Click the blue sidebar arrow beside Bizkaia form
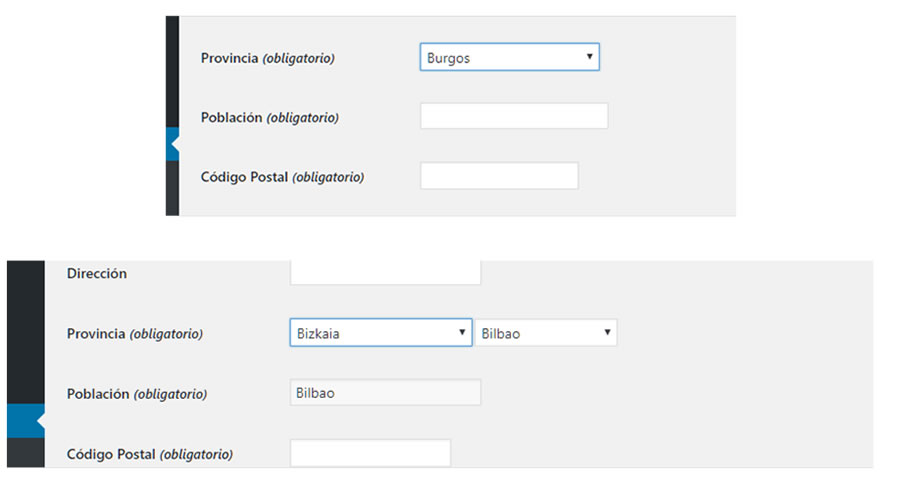Screen dimensions: 900x483 tap(26, 421)
